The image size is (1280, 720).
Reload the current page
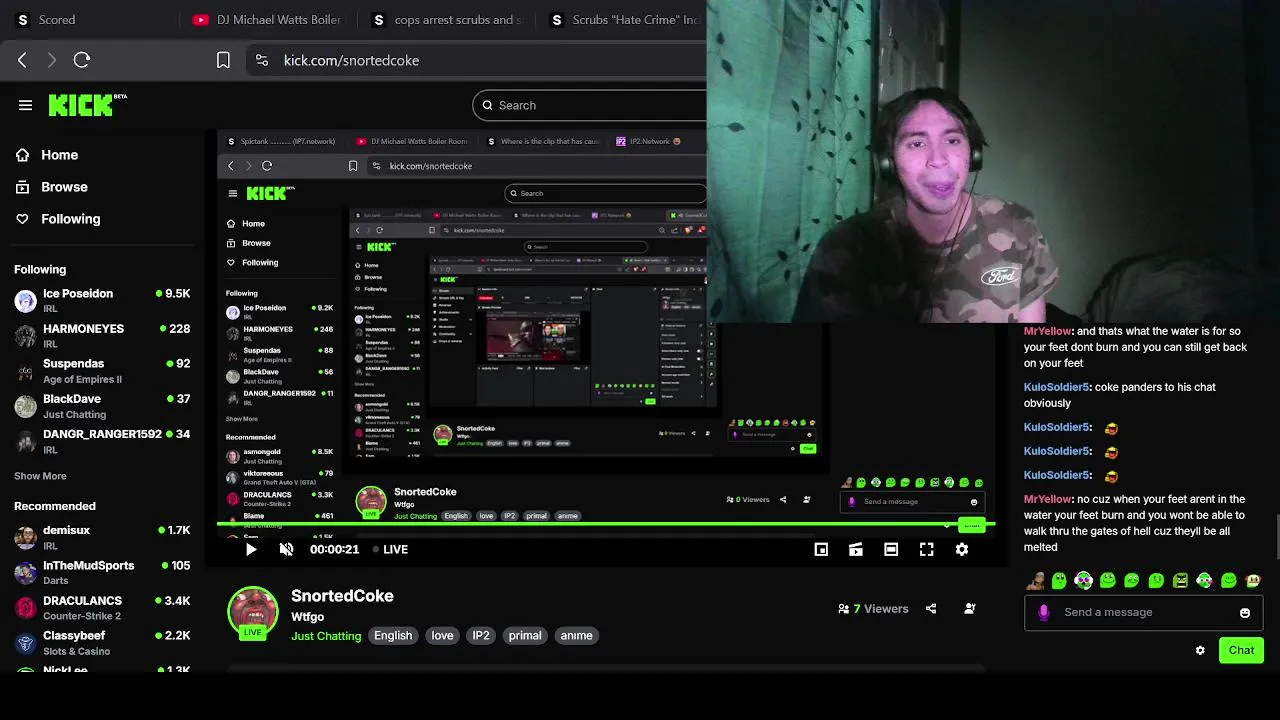(x=82, y=60)
